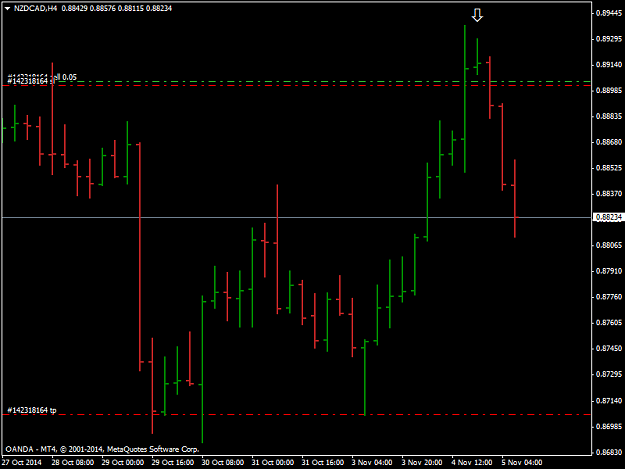
Task: Click the 0.88985 price axis label
Action: coord(609,90)
